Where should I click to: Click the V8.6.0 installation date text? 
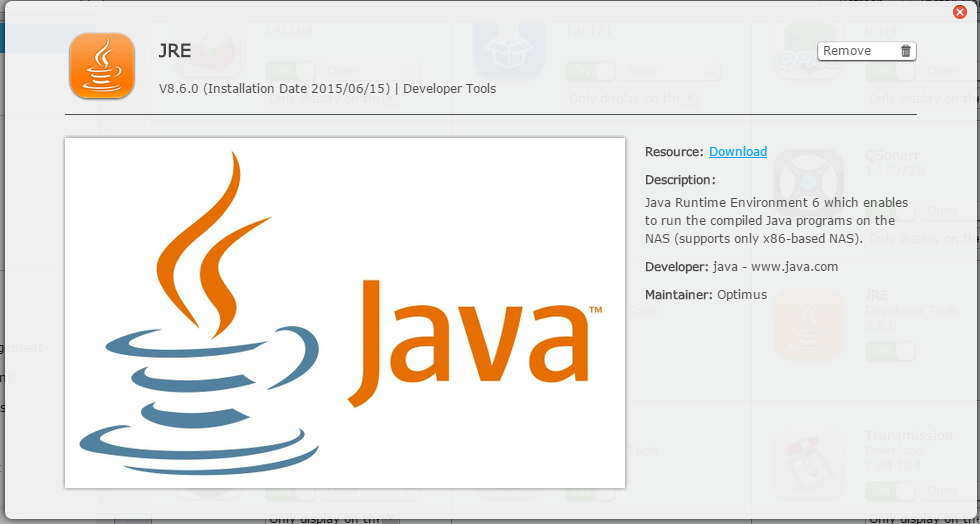275,89
